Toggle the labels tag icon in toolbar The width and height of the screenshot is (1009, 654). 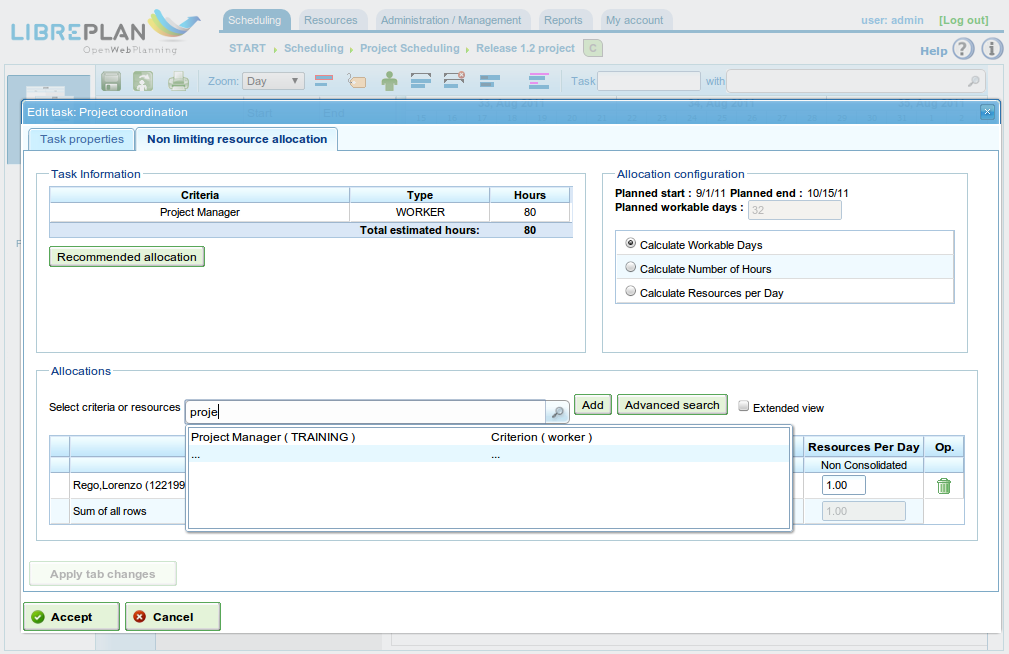356,81
